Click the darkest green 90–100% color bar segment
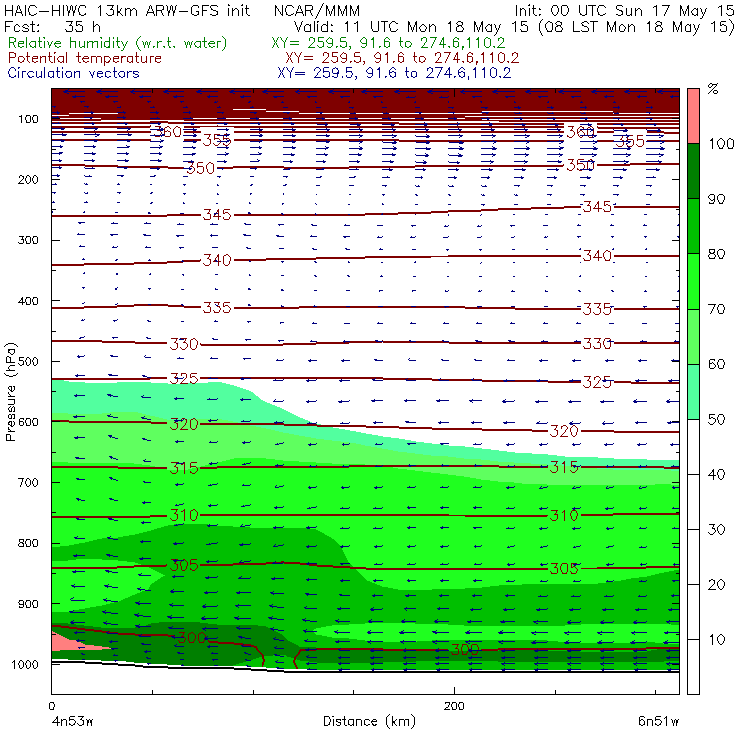Image resolution: width=740 pixels, height=740 pixels. pyautogui.click(x=693, y=171)
